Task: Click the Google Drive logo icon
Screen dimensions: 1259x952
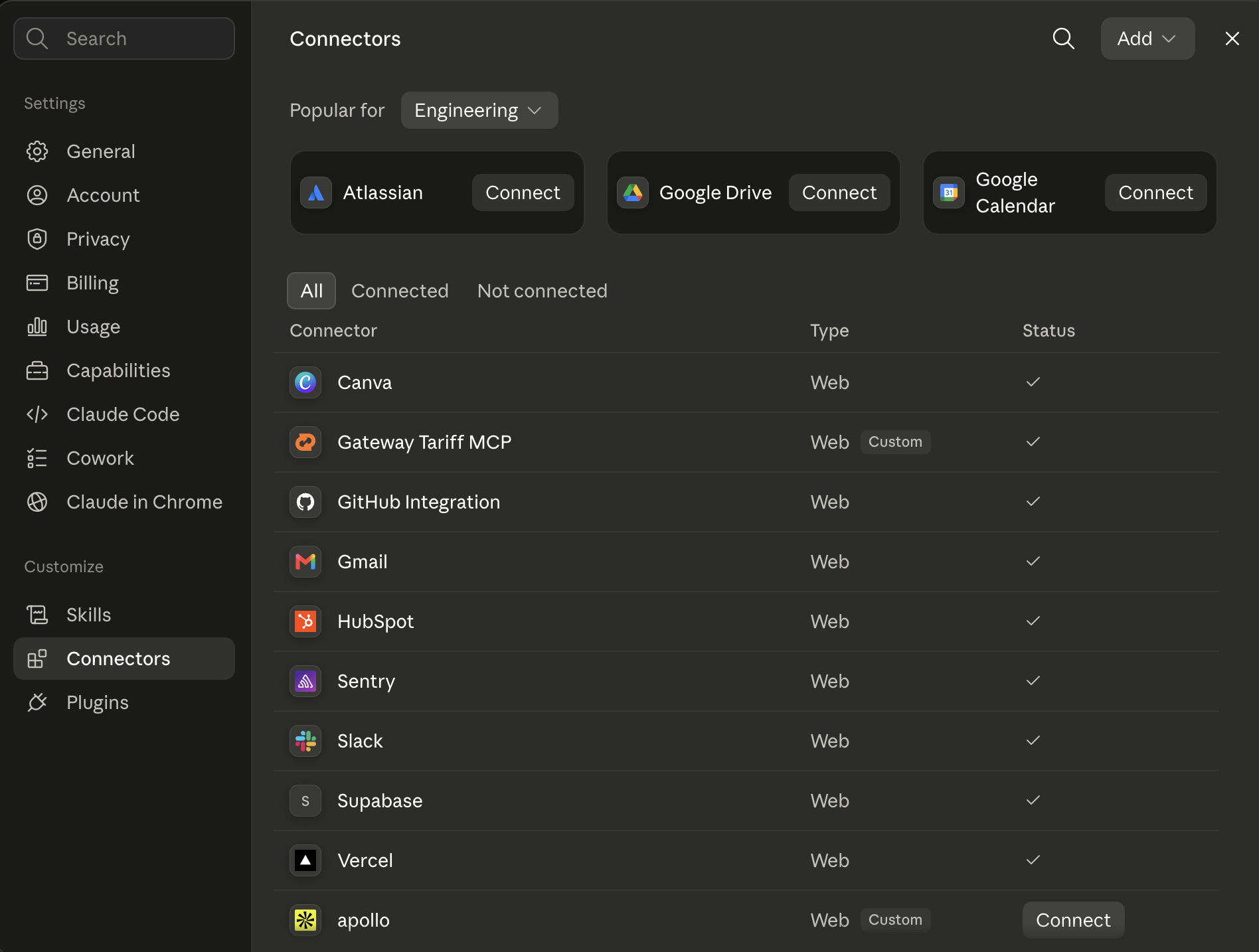Action: [633, 193]
